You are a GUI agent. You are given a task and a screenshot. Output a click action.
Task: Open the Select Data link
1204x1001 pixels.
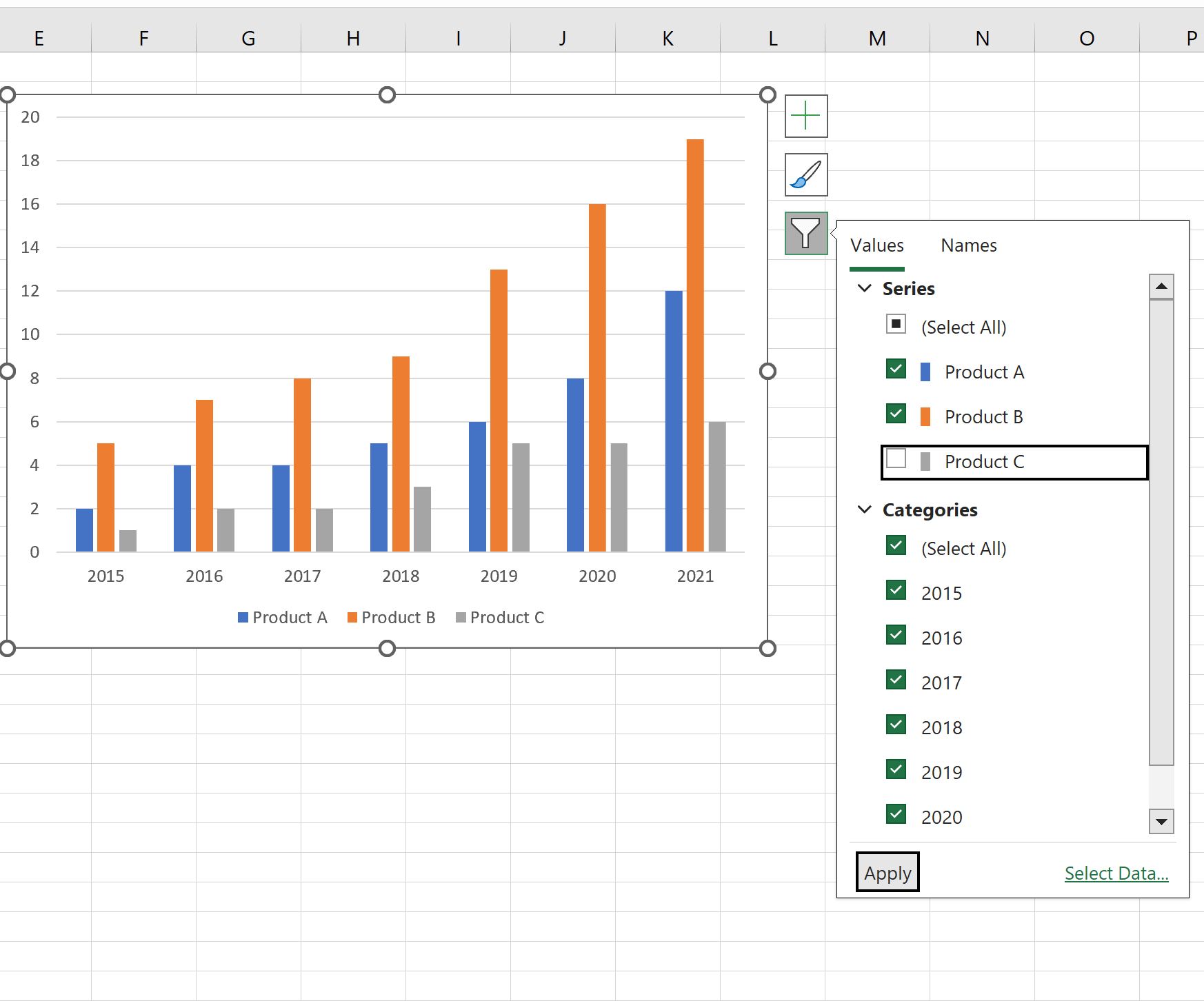pos(1116,873)
